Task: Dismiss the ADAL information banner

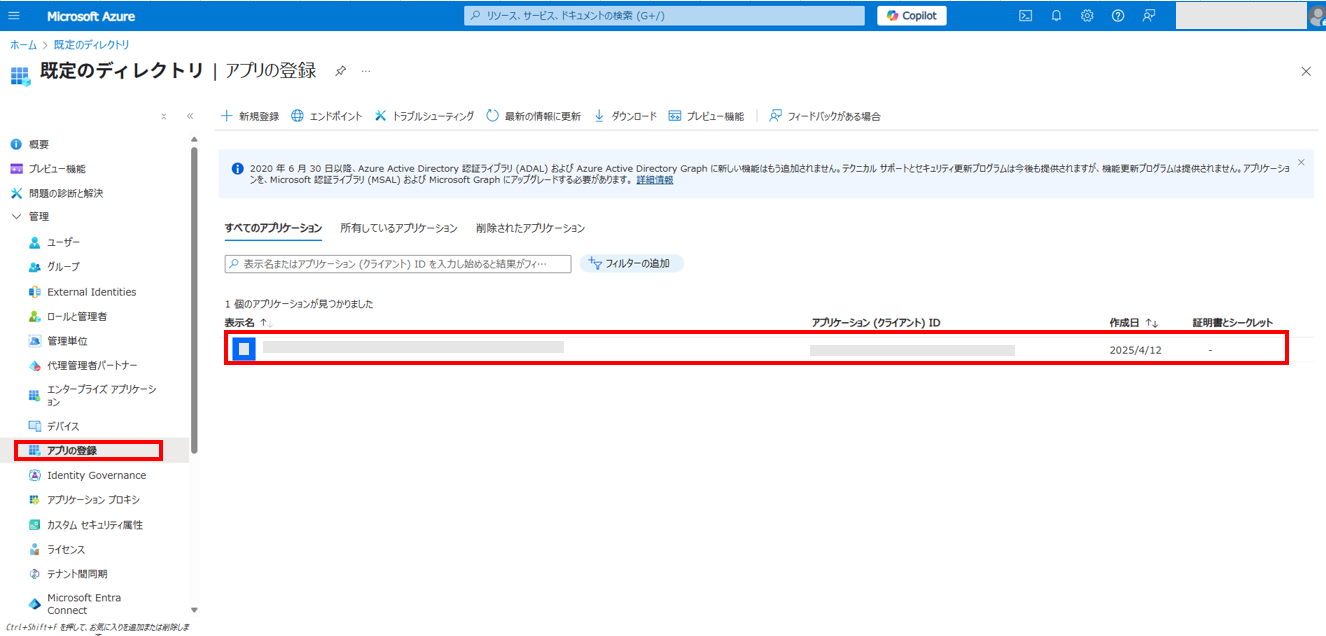Action: 1301,161
